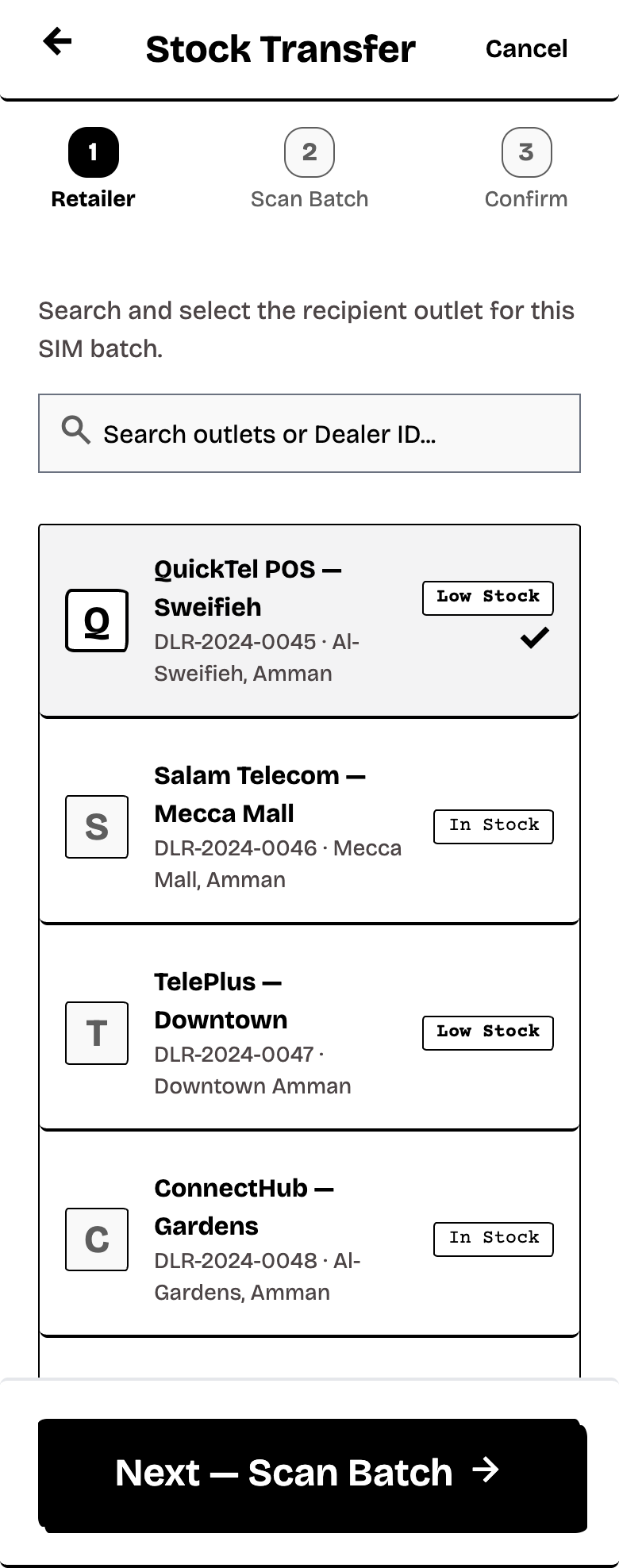619x1568 pixels.
Task: Tap the step 1 Retailer circle
Action: pos(93,152)
